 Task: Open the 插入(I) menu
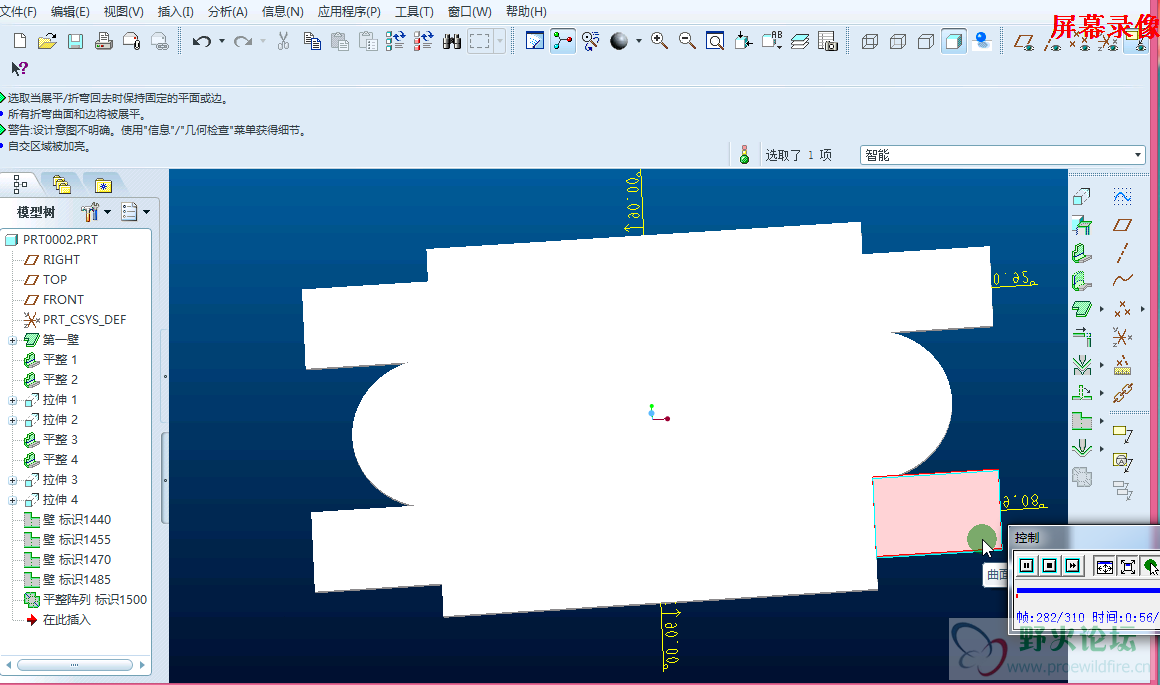pos(175,12)
